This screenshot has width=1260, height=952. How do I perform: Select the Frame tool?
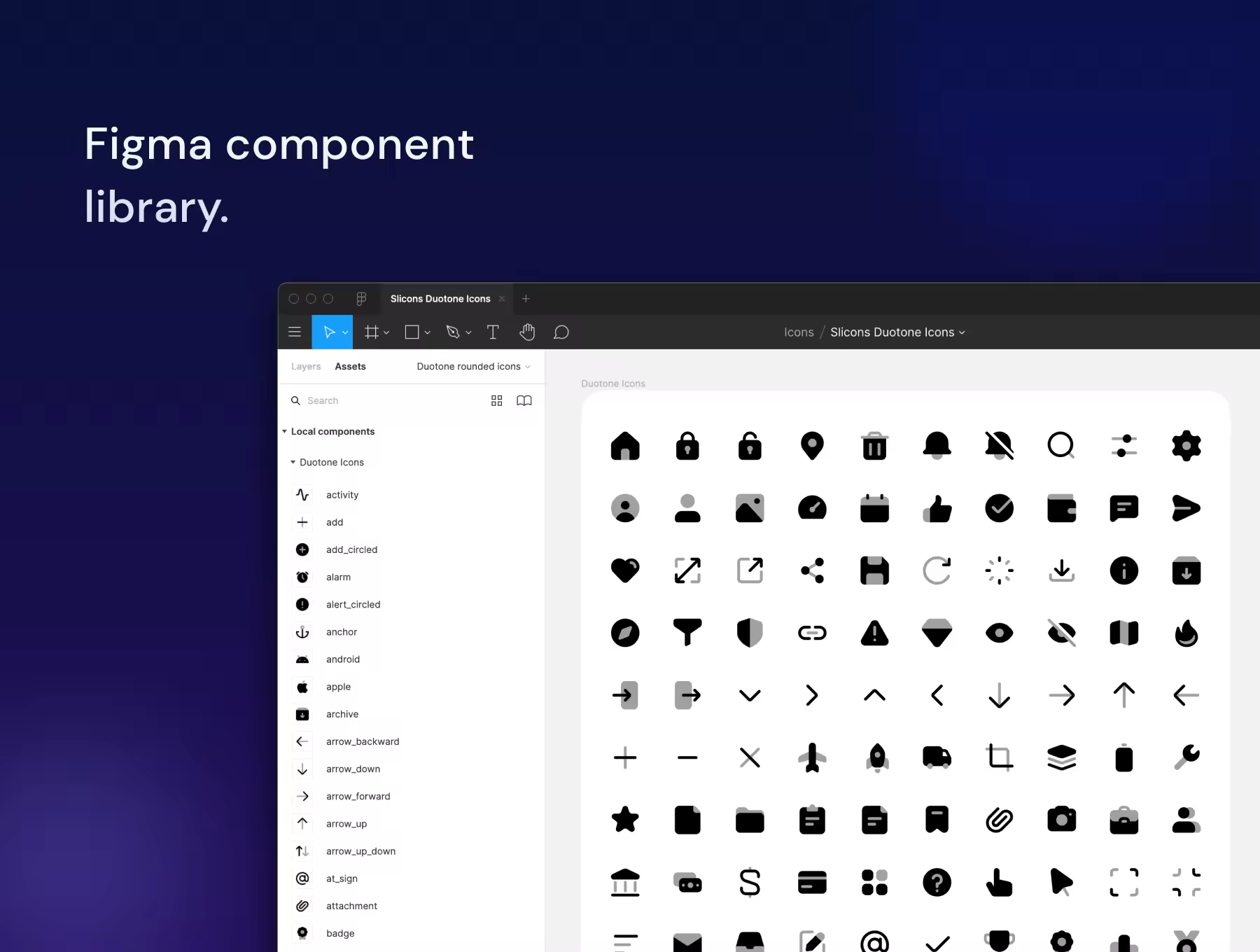pyautogui.click(x=372, y=332)
